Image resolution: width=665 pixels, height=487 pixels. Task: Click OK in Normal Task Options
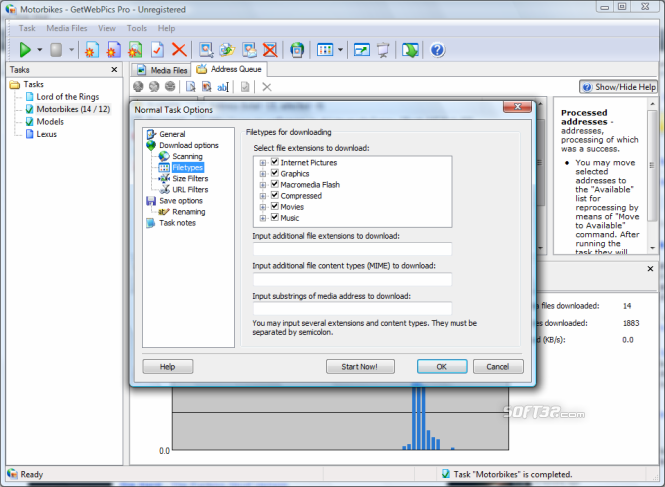(x=442, y=367)
